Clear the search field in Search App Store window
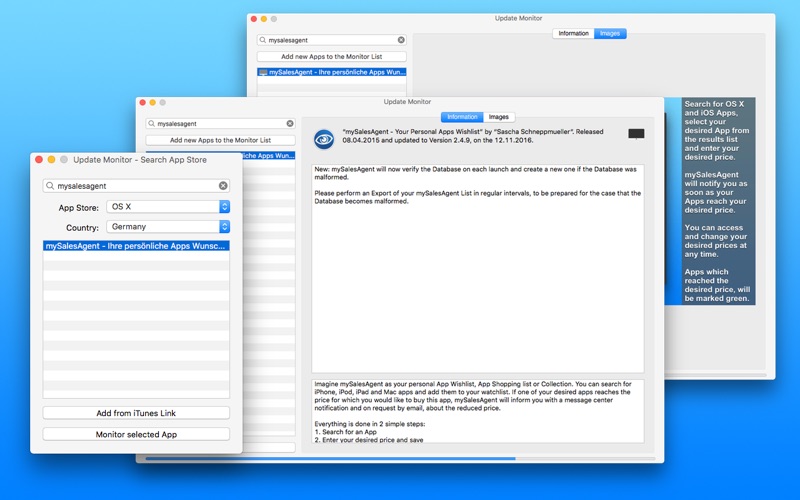This screenshot has width=800, height=500. pos(223,186)
